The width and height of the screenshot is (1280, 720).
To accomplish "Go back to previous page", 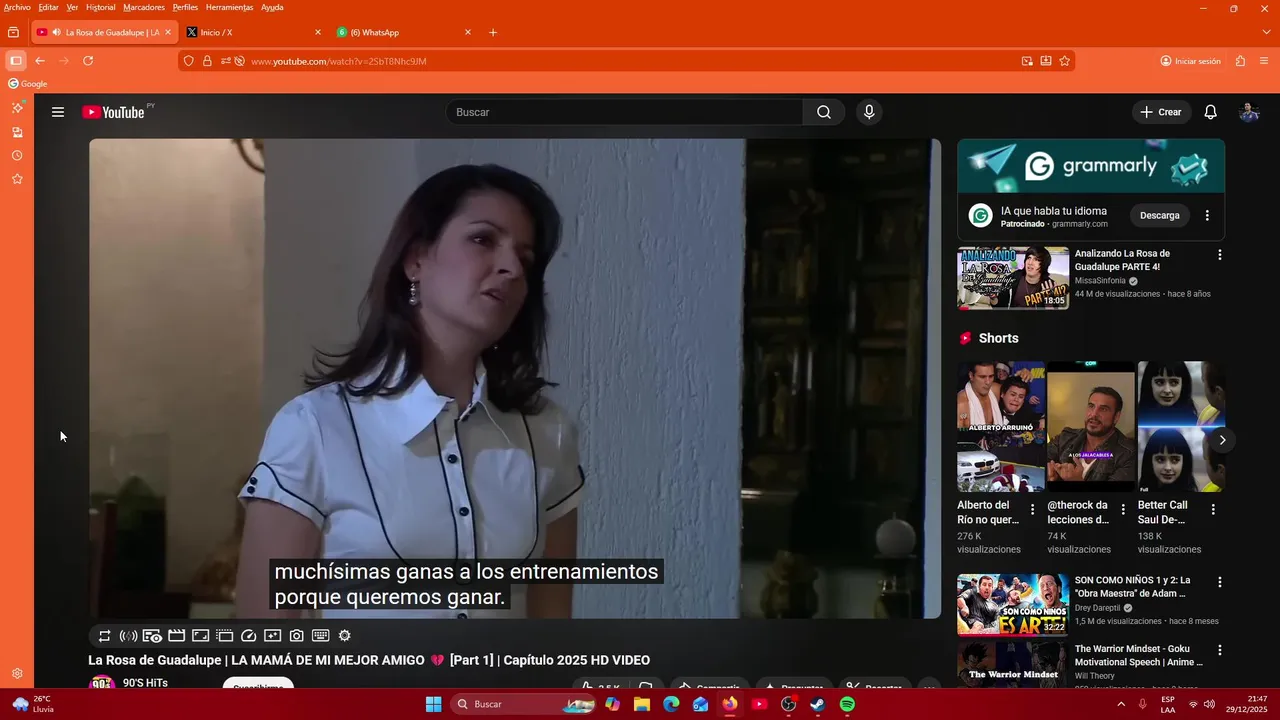I will [40, 61].
